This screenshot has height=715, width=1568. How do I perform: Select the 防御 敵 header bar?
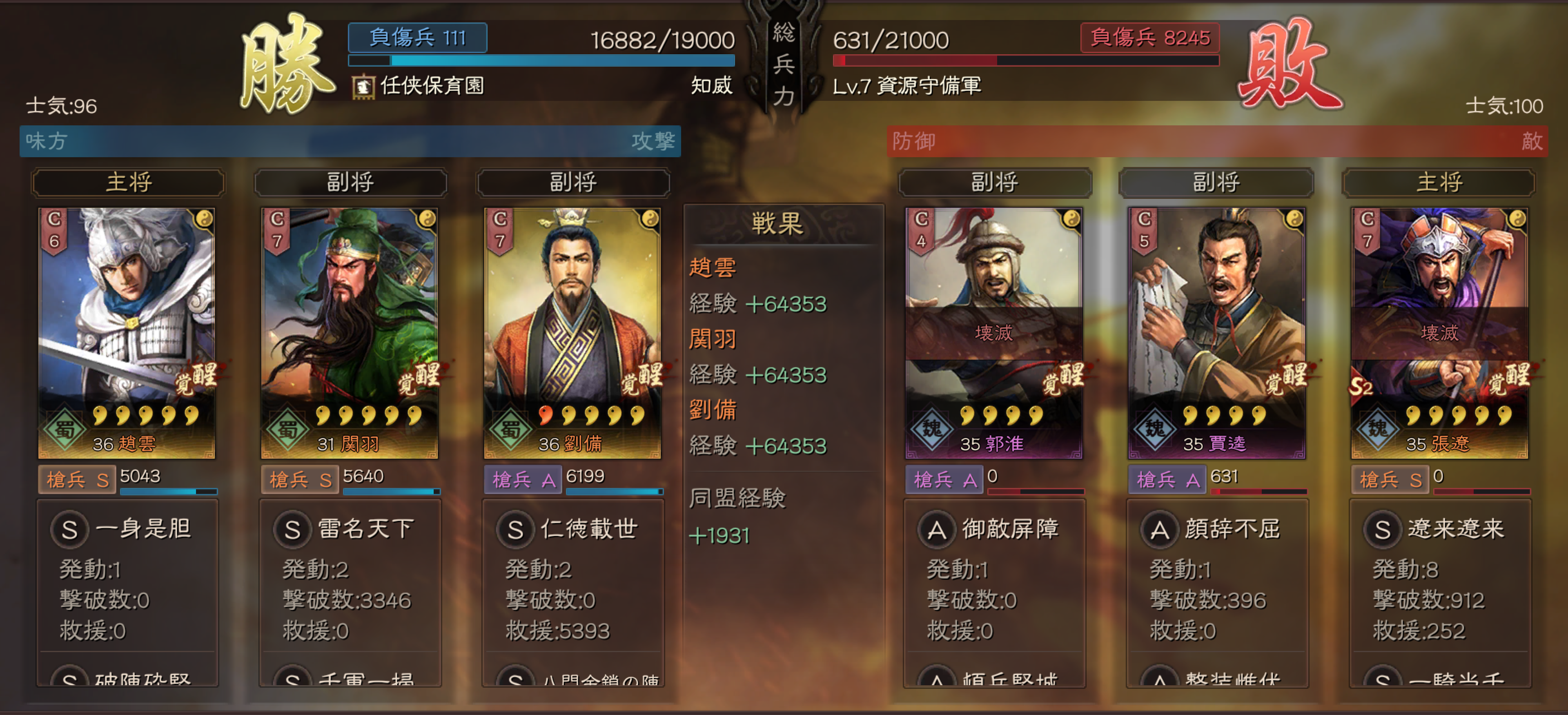point(1217,141)
